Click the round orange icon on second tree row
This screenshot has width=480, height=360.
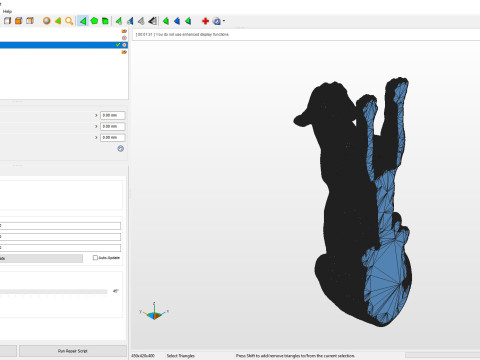pos(124,38)
